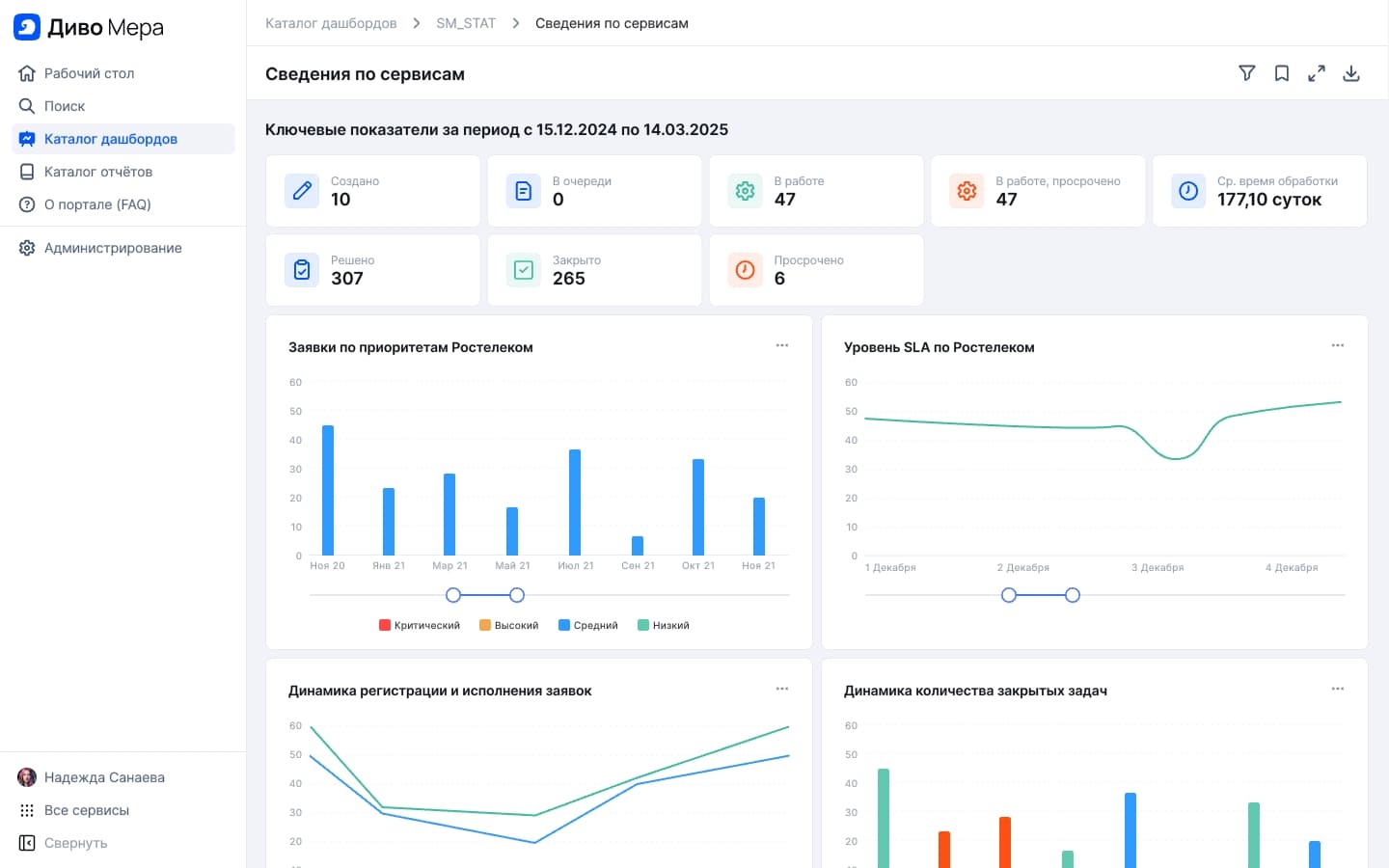The image size is (1389, 868).
Task: Toggle Высокий legend series
Action: tap(509, 625)
